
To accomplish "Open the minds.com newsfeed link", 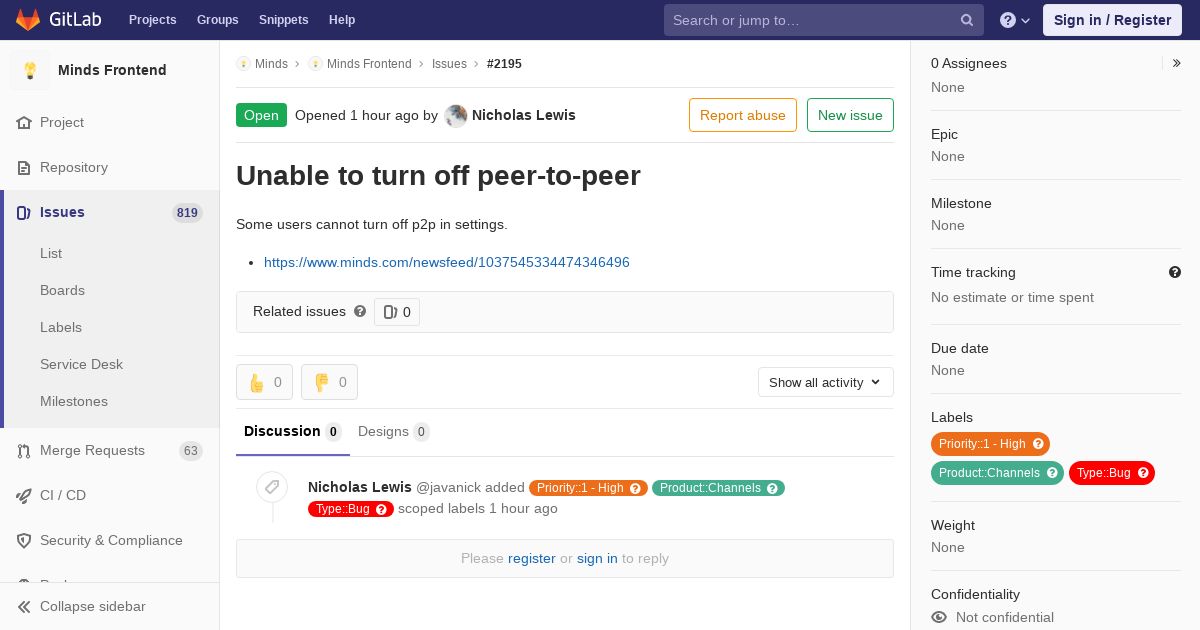I will pyautogui.click(x=447, y=262).
